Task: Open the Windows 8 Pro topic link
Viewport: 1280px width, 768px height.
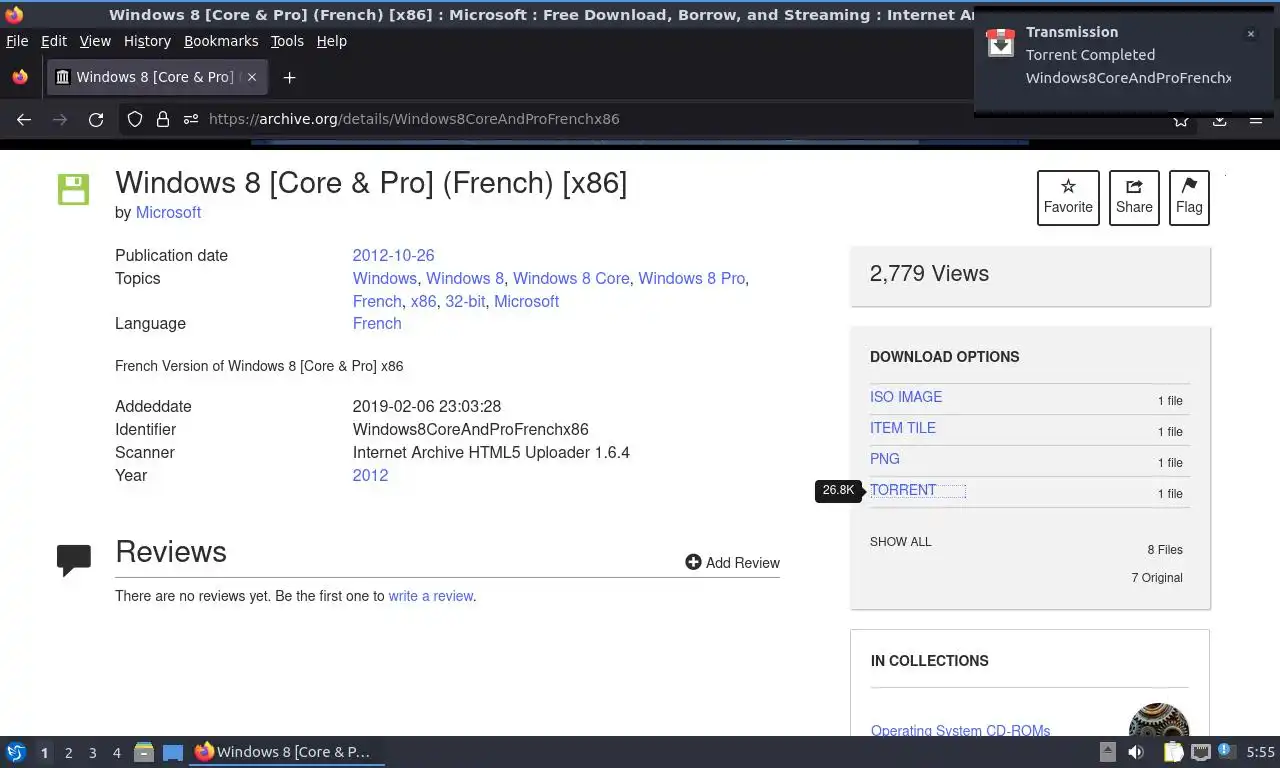Action: coord(691,278)
